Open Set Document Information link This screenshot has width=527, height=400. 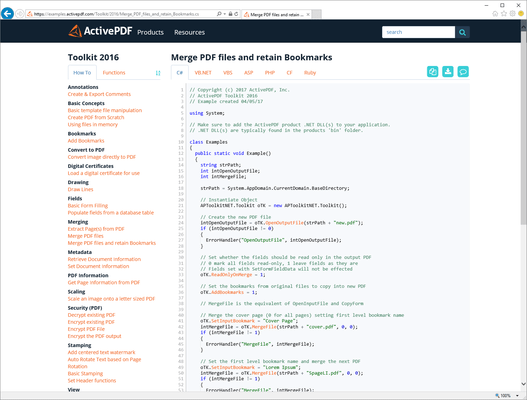[x=98, y=266]
